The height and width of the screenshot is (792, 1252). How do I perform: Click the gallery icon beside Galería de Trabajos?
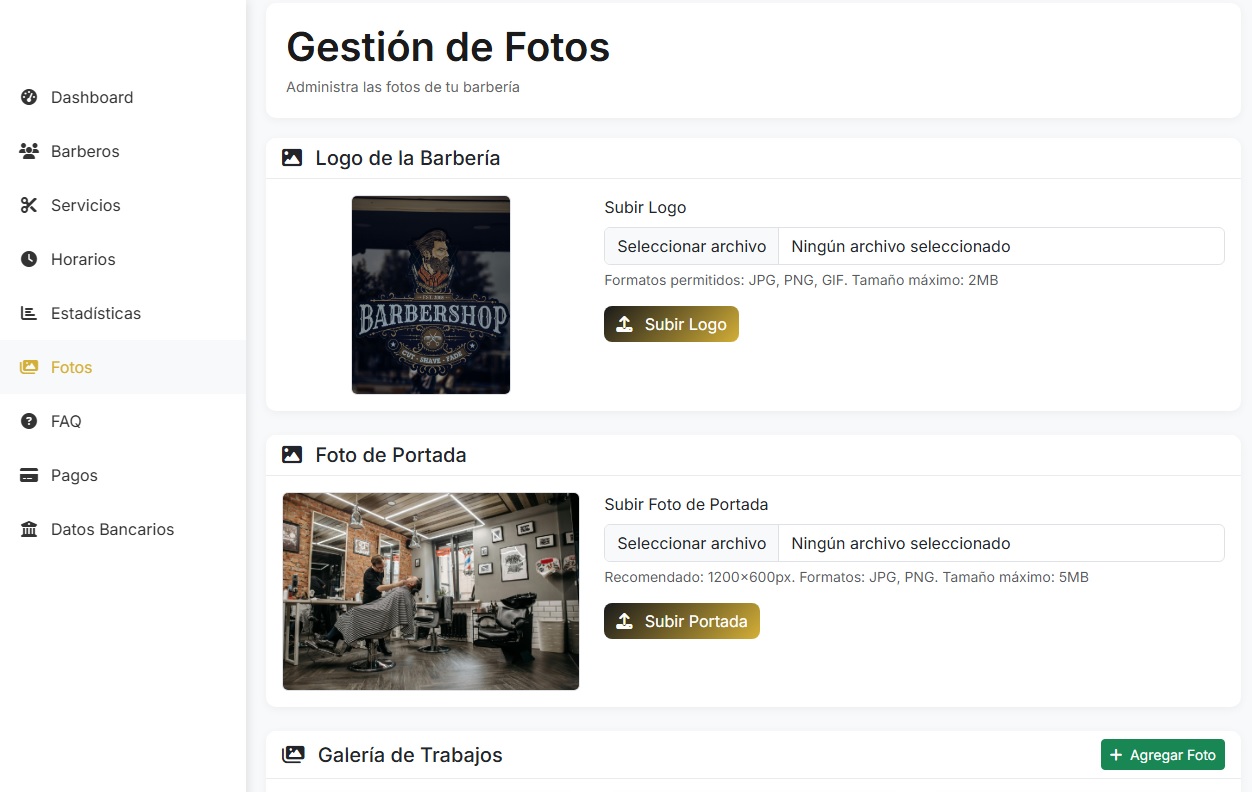pyautogui.click(x=292, y=754)
